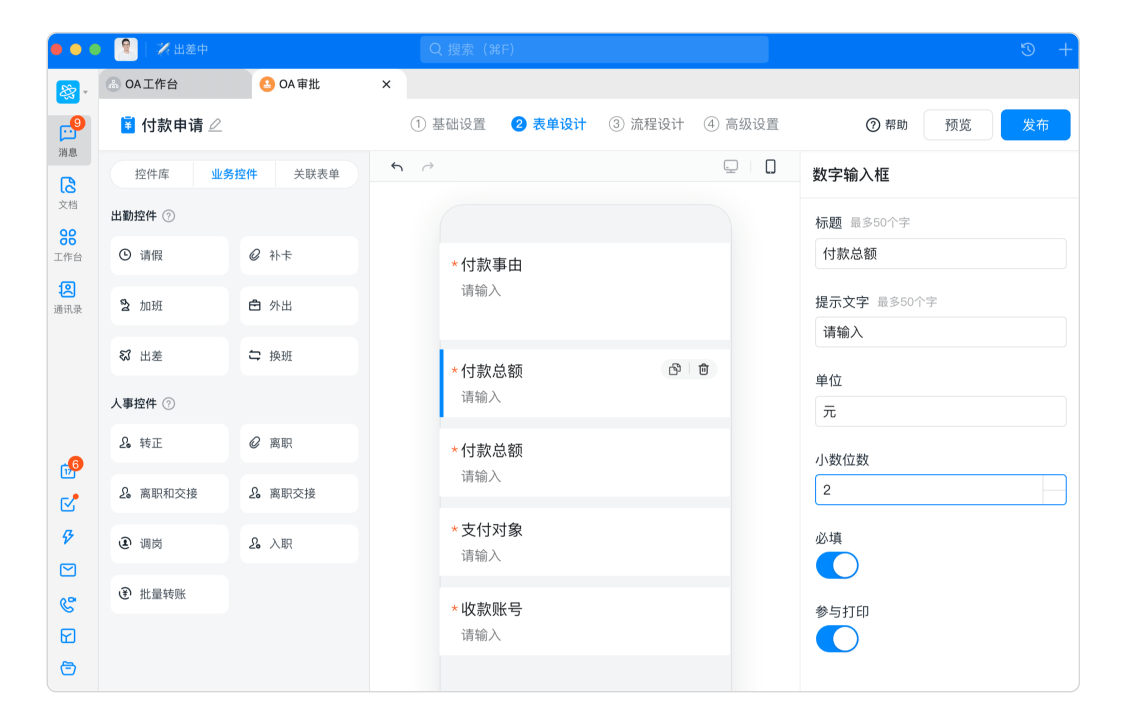This screenshot has height=726, width=1125.
Task: Click the 单位 input field
Action: coord(940,411)
